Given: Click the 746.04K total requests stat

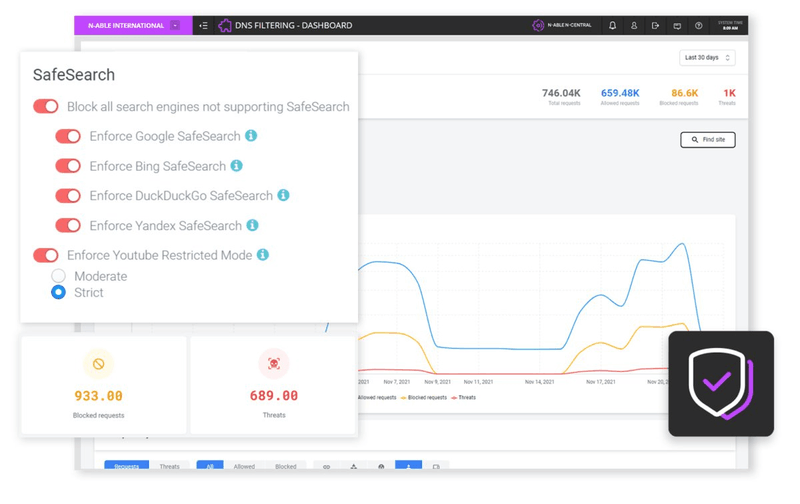Looking at the screenshot, I should [561, 96].
